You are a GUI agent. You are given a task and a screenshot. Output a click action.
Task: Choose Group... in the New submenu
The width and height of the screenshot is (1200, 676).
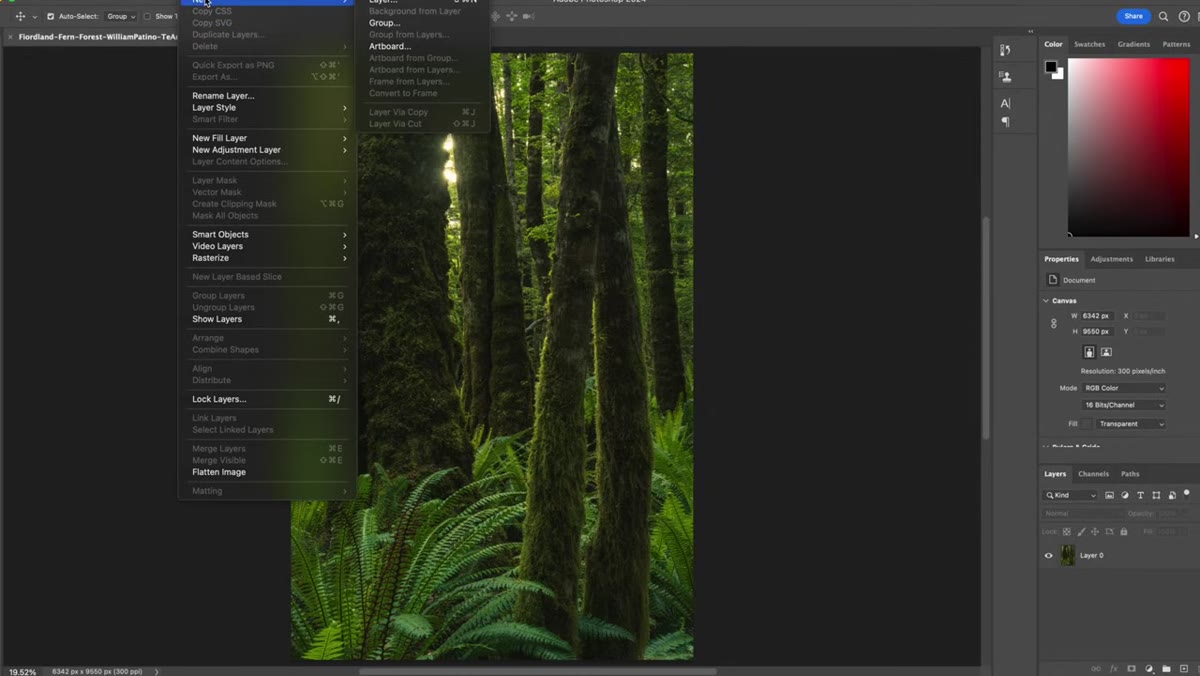[x=423, y=23]
